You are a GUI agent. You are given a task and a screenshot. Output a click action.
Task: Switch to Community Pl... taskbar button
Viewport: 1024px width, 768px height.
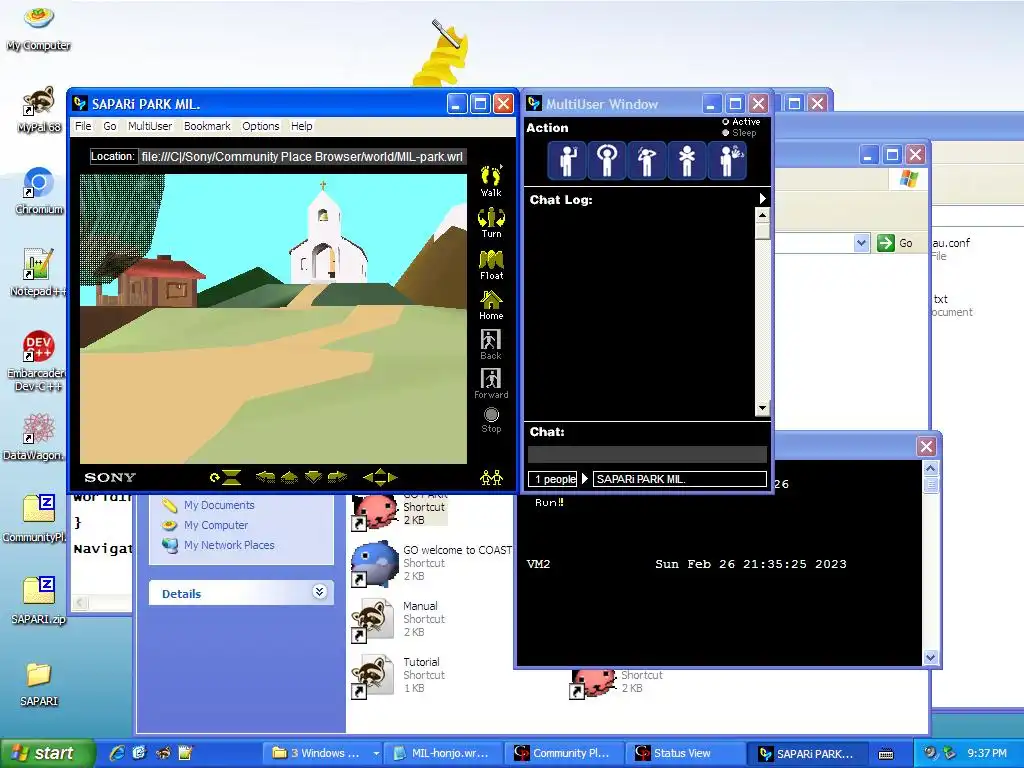[563, 753]
